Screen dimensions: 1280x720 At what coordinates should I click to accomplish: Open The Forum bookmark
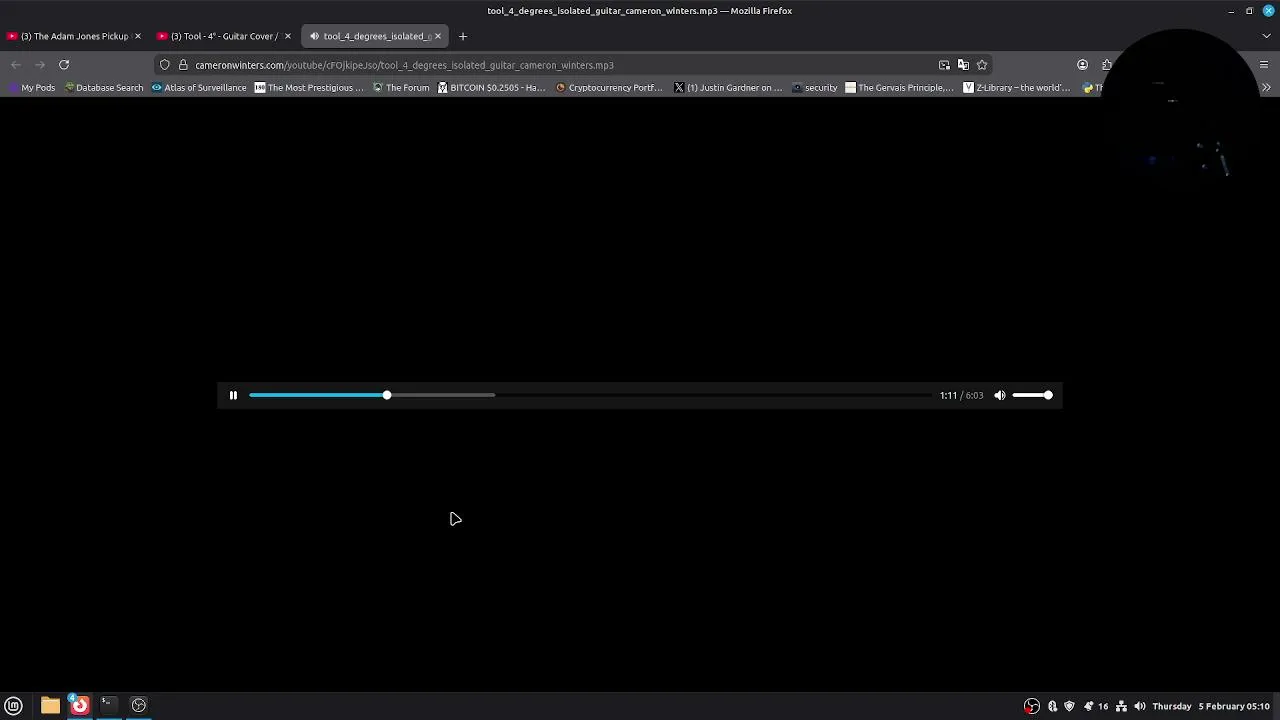tap(401, 88)
